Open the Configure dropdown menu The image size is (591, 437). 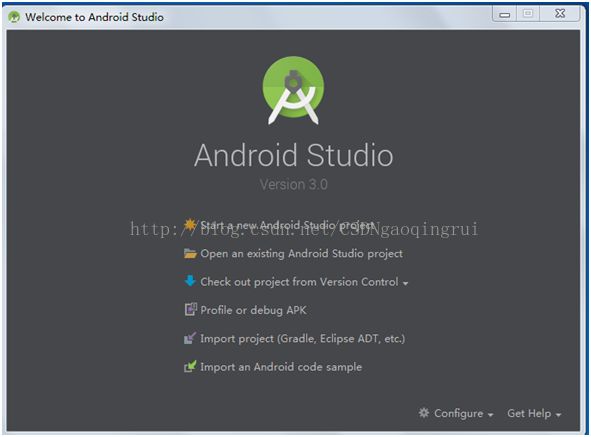456,414
